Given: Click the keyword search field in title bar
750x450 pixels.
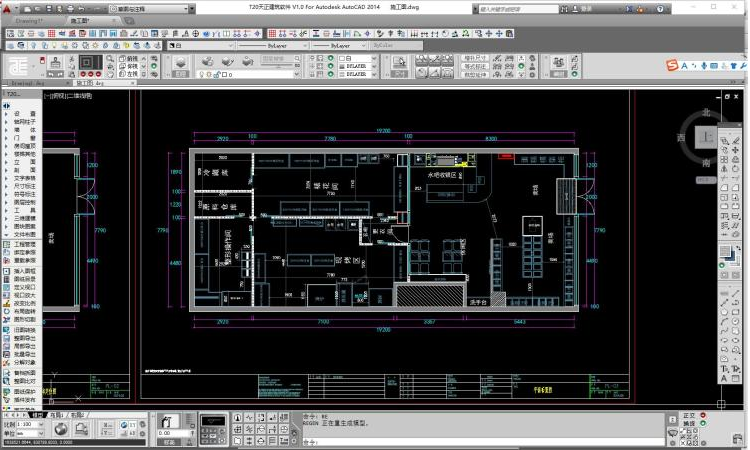Looking at the screenshot, I should (x=518, y=9).
